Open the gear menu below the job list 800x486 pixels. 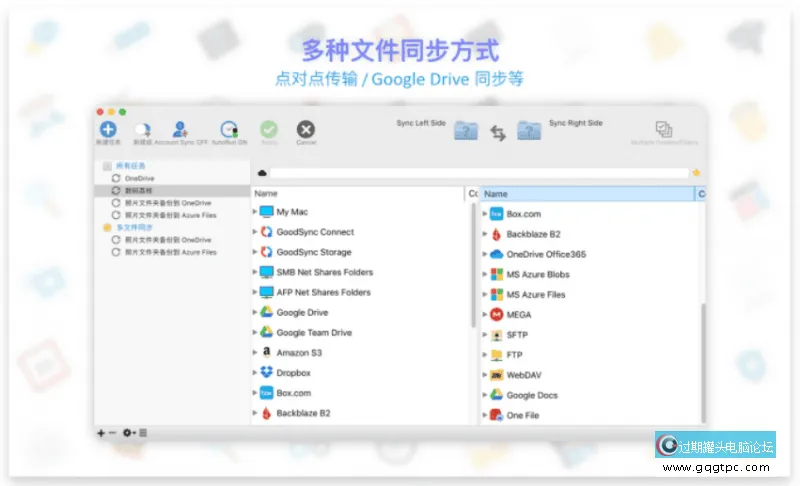[129, 432]
